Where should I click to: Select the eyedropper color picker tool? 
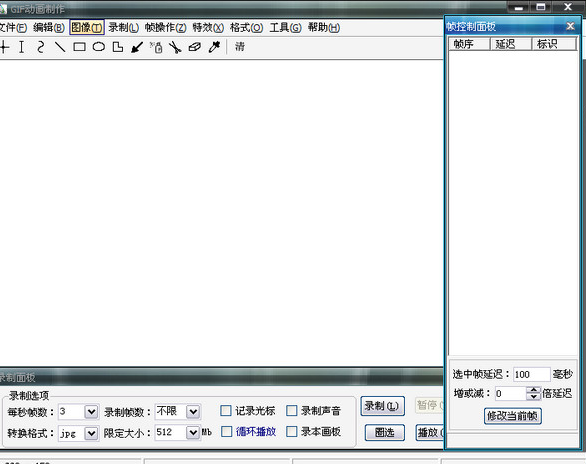pos(214,47)
